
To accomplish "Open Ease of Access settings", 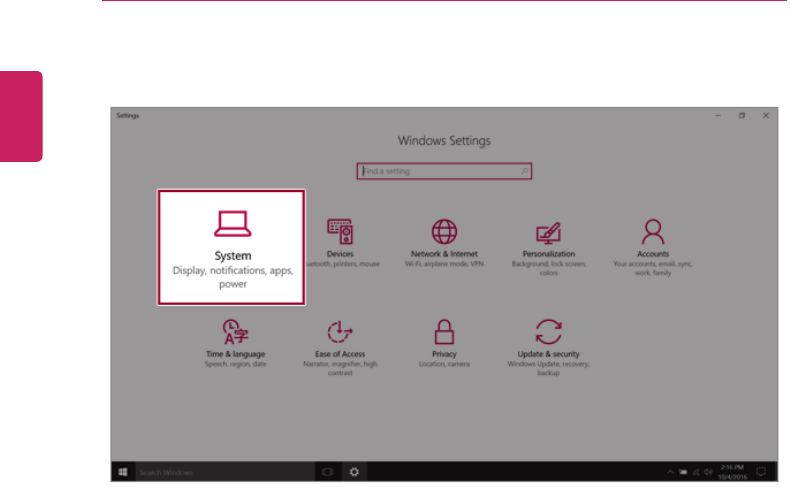I will click(x=340, y=347).
